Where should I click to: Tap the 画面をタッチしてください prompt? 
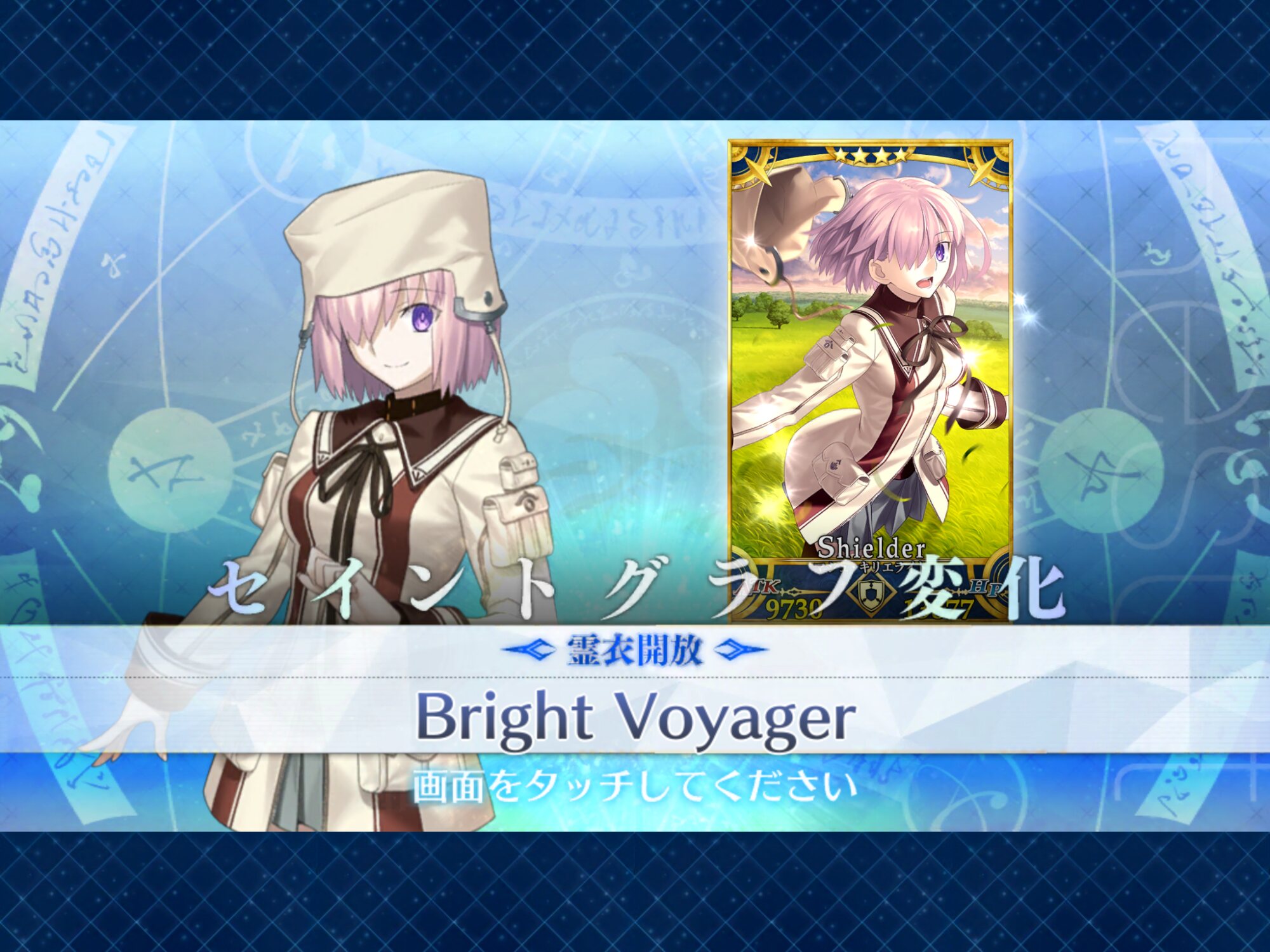click(635, 787)
